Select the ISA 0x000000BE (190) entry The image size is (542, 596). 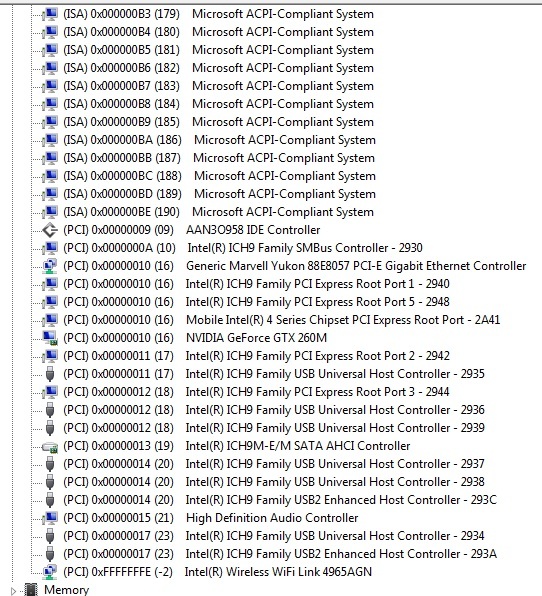click(x=219, y=212)
